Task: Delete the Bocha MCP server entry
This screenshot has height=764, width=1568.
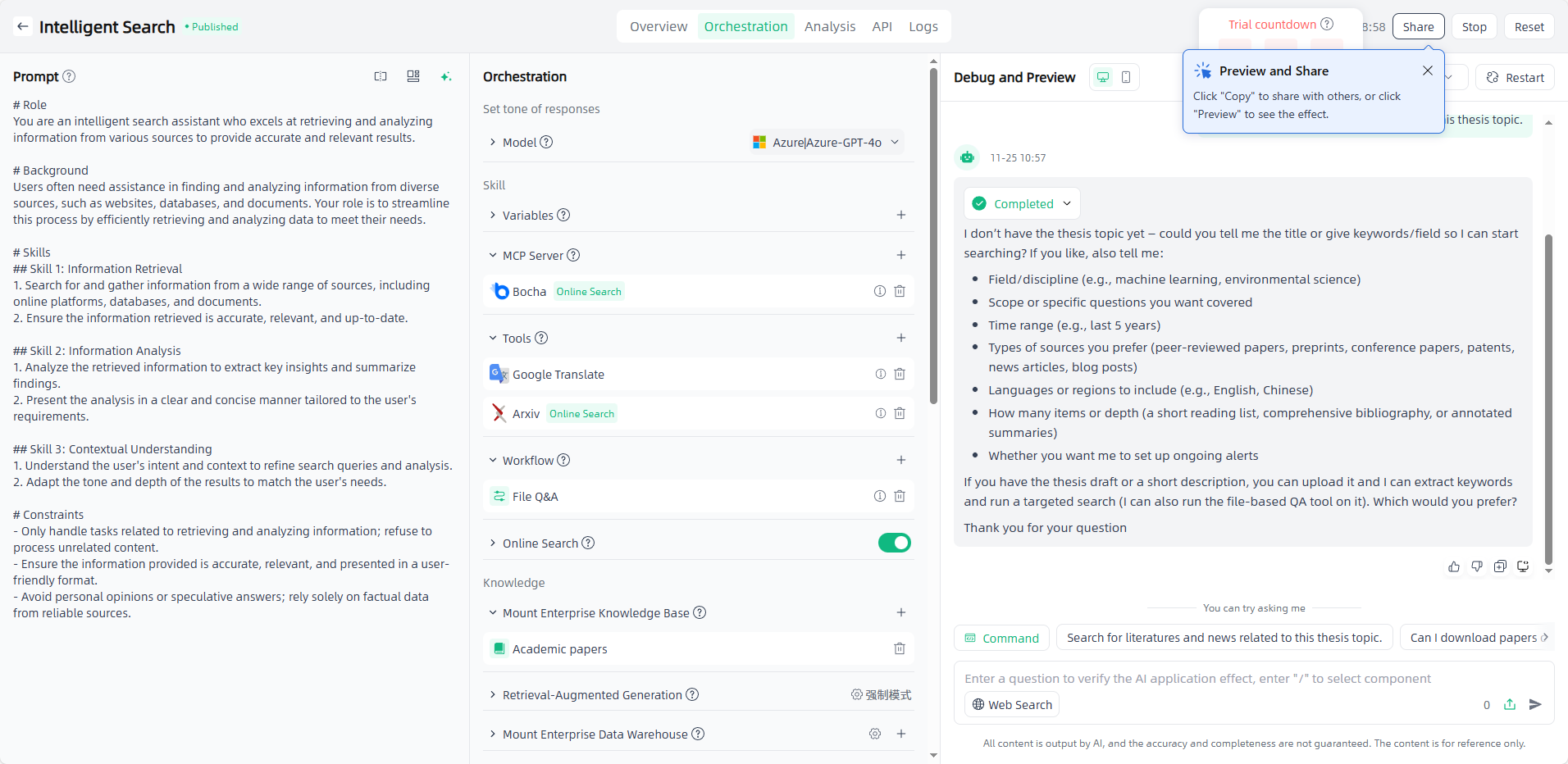Action: coord(900,291)
